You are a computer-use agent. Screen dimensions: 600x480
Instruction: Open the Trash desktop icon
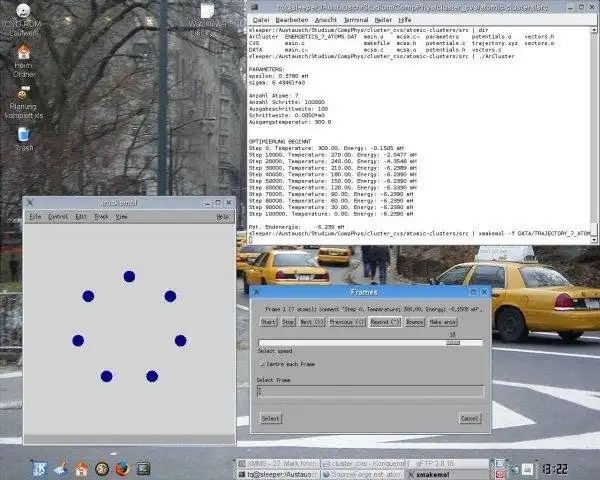click(24, 139)
